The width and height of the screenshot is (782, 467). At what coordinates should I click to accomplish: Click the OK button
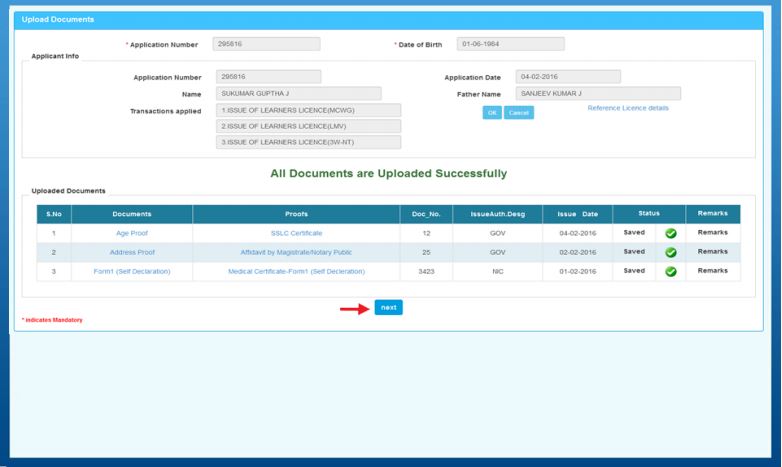click(493, 112)
